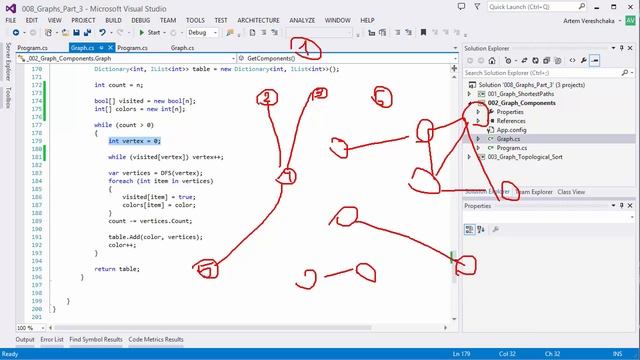Toggle auto-hide pin of the Solution Explorer panel
The width and height of the screenshot is (640, 360).
622,48
